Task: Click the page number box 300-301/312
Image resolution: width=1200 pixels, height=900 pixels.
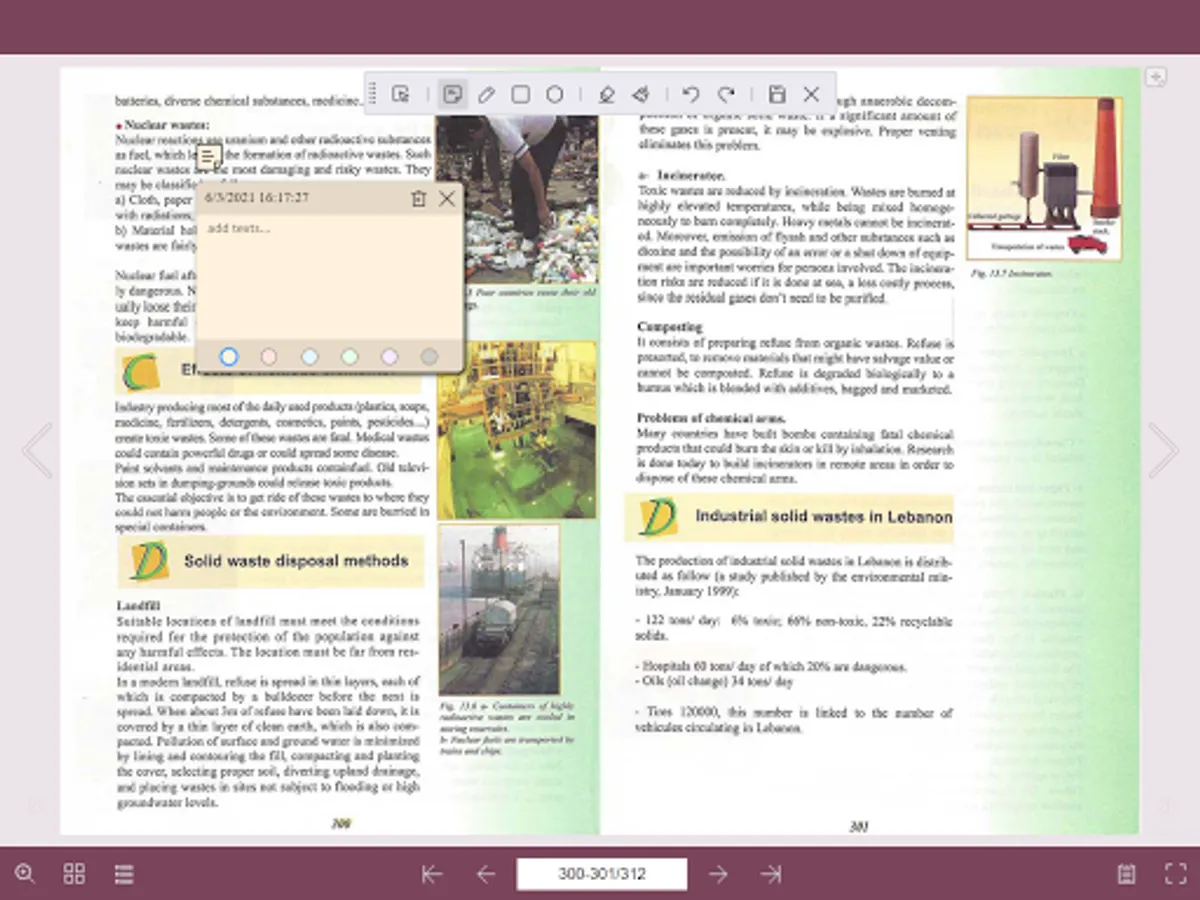Action: point(602,874)
